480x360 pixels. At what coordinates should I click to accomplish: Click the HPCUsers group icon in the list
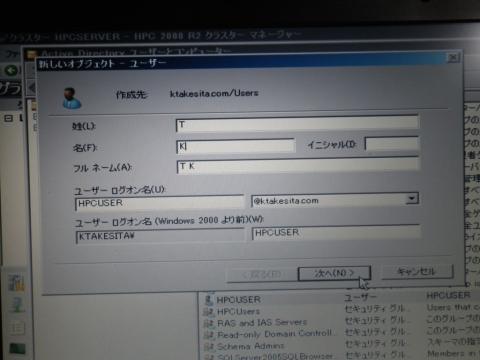pos(209,312)
